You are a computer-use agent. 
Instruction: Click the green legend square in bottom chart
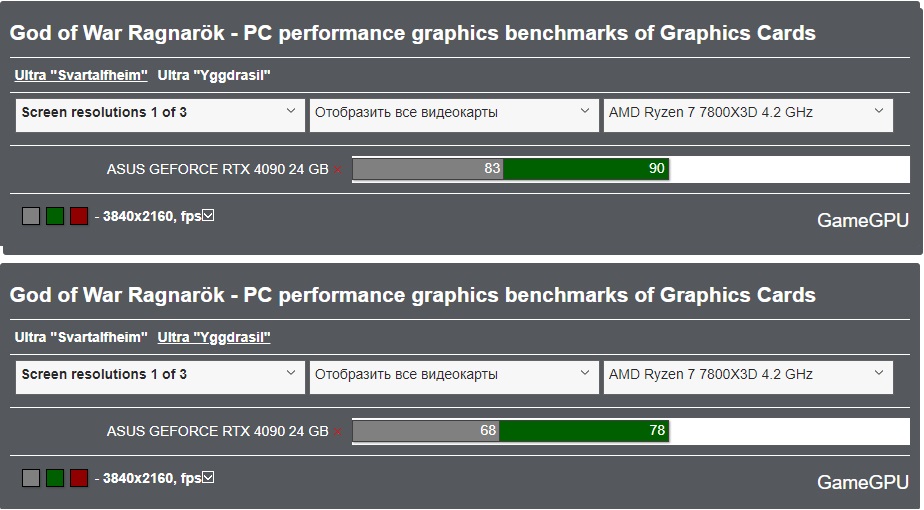point(55,478)
